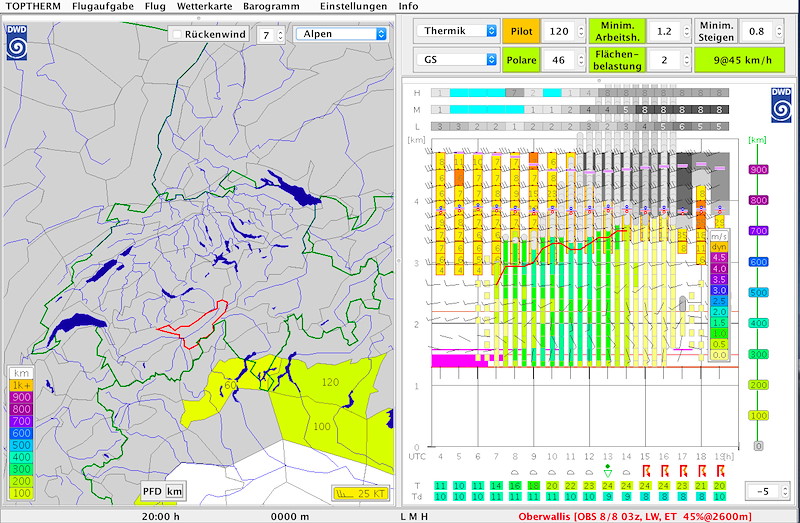Toggle the km button next to PFD
Image resolution: width=800 pixels, height=523 pixels.
(x=174, y=491)
